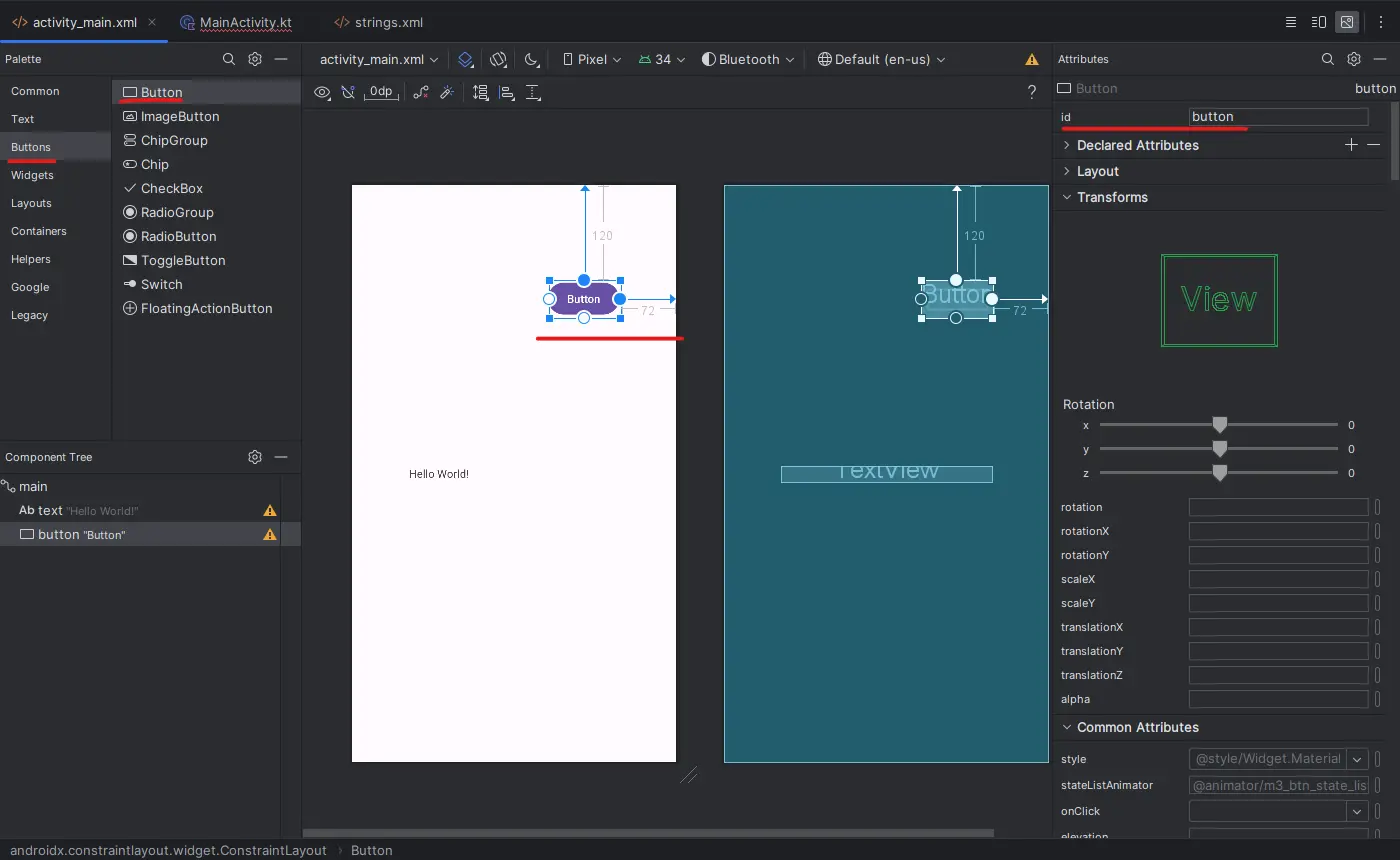Toggle autoconnect magnet icon in toolbar
The image size is (1400, 860).
348,92
